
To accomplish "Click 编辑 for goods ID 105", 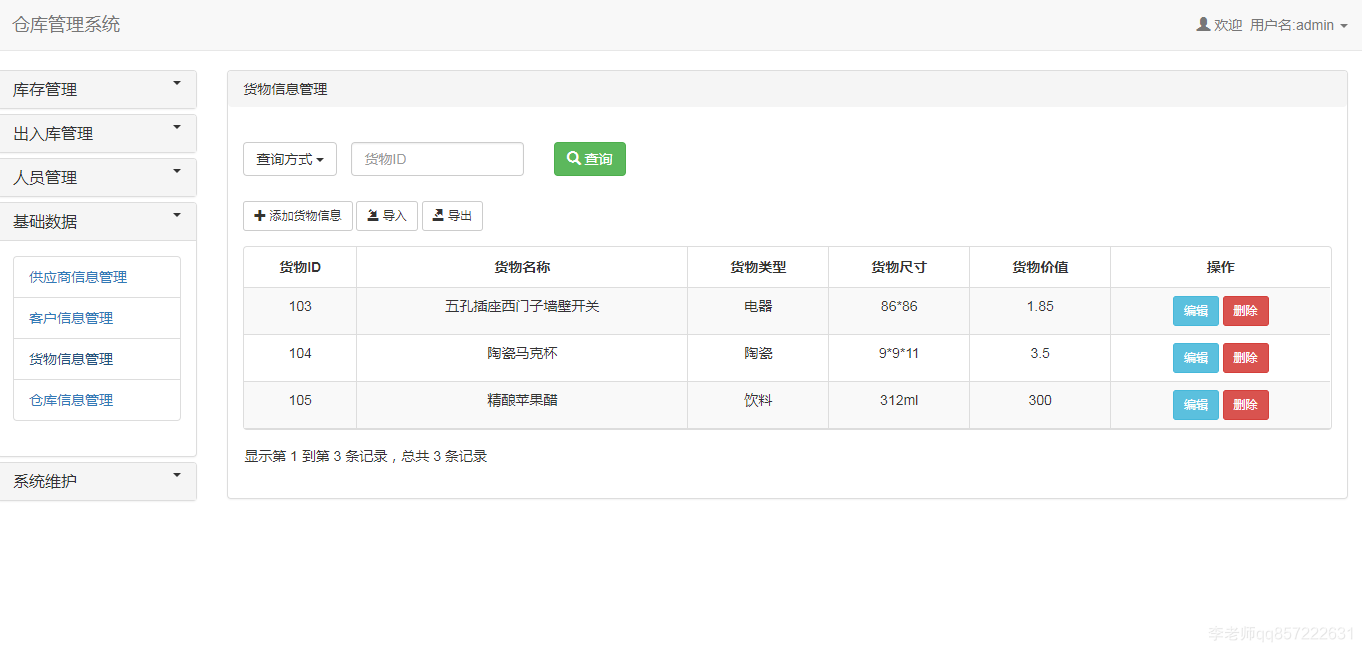I will pos(1196,404).
